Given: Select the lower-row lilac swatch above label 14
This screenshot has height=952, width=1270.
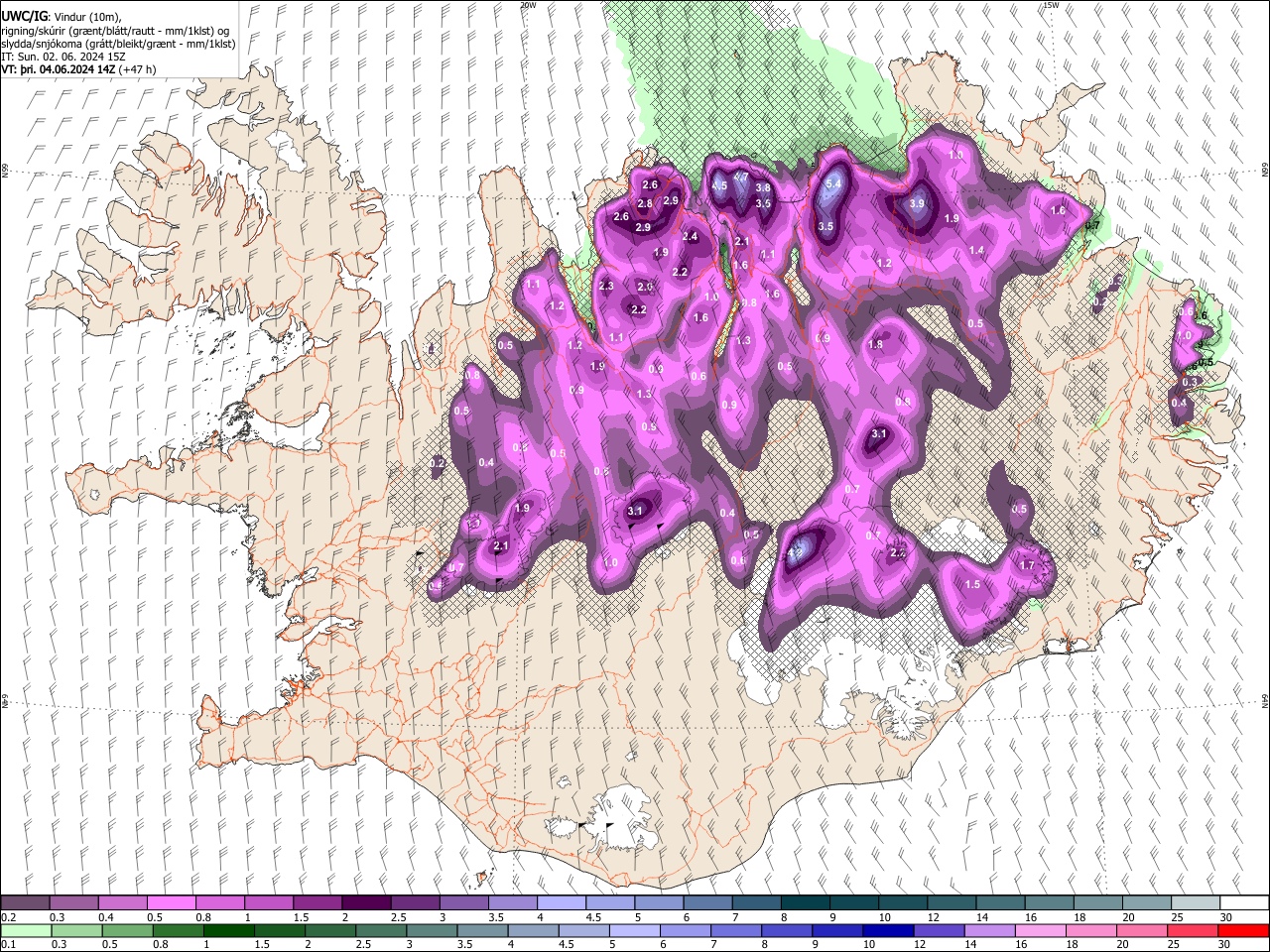Looking at the screenshot, I should [989, 930].
